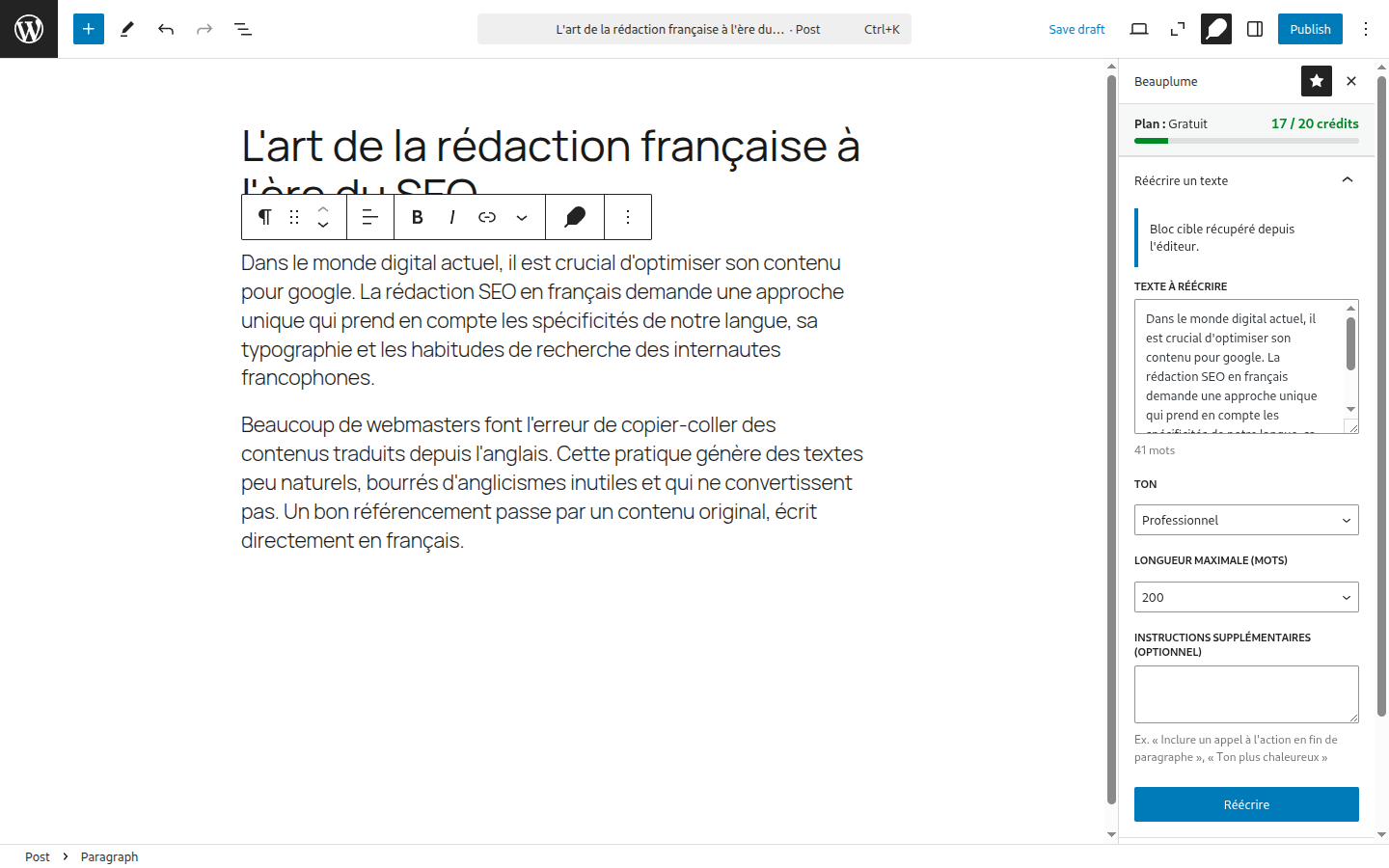The width and height of the screenshot is (1389, 868).
Task: Click the Réécrire button
Action: (x=1246, y=804)
